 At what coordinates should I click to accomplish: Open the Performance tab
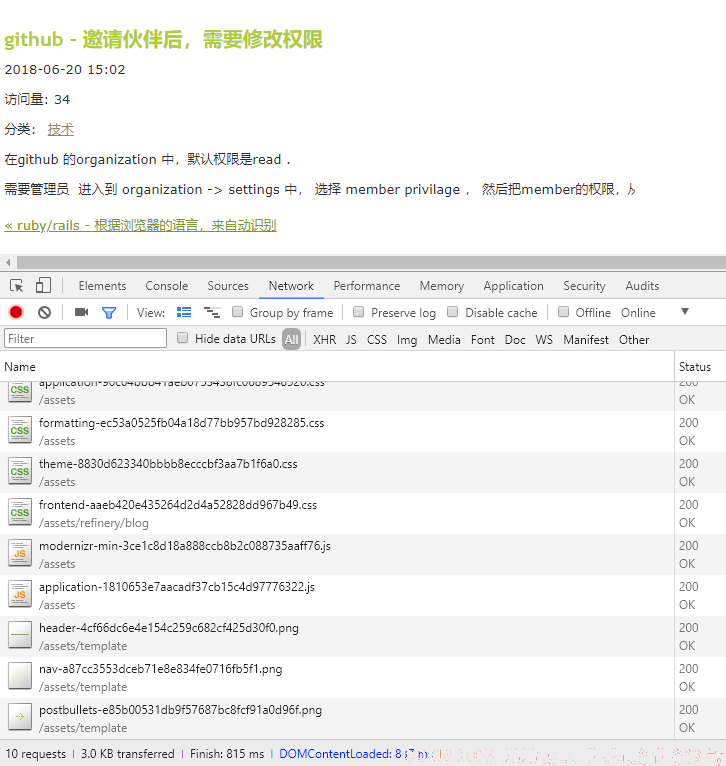tap(367, 286)
